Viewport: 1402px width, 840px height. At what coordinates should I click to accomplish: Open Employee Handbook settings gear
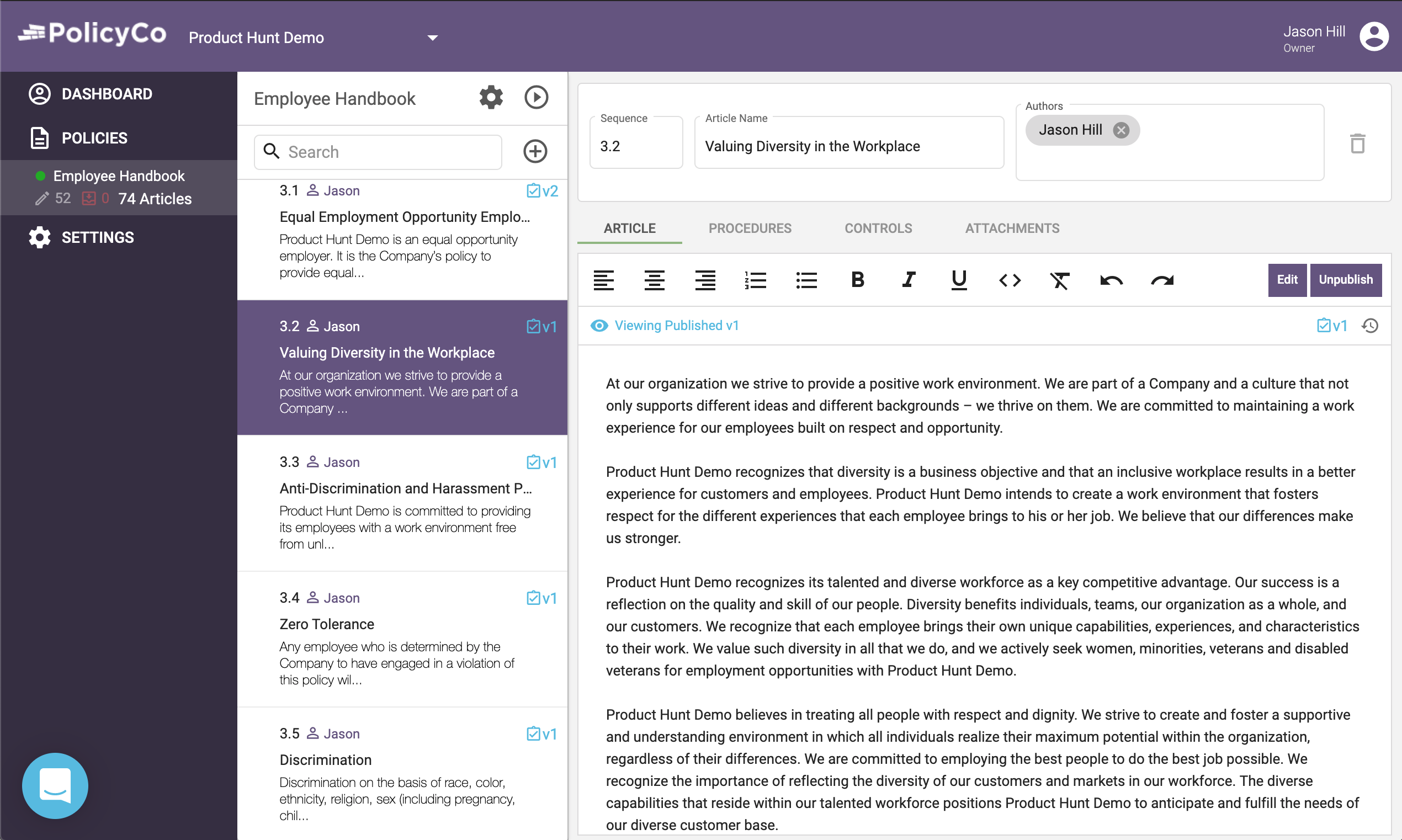point(491,97)
